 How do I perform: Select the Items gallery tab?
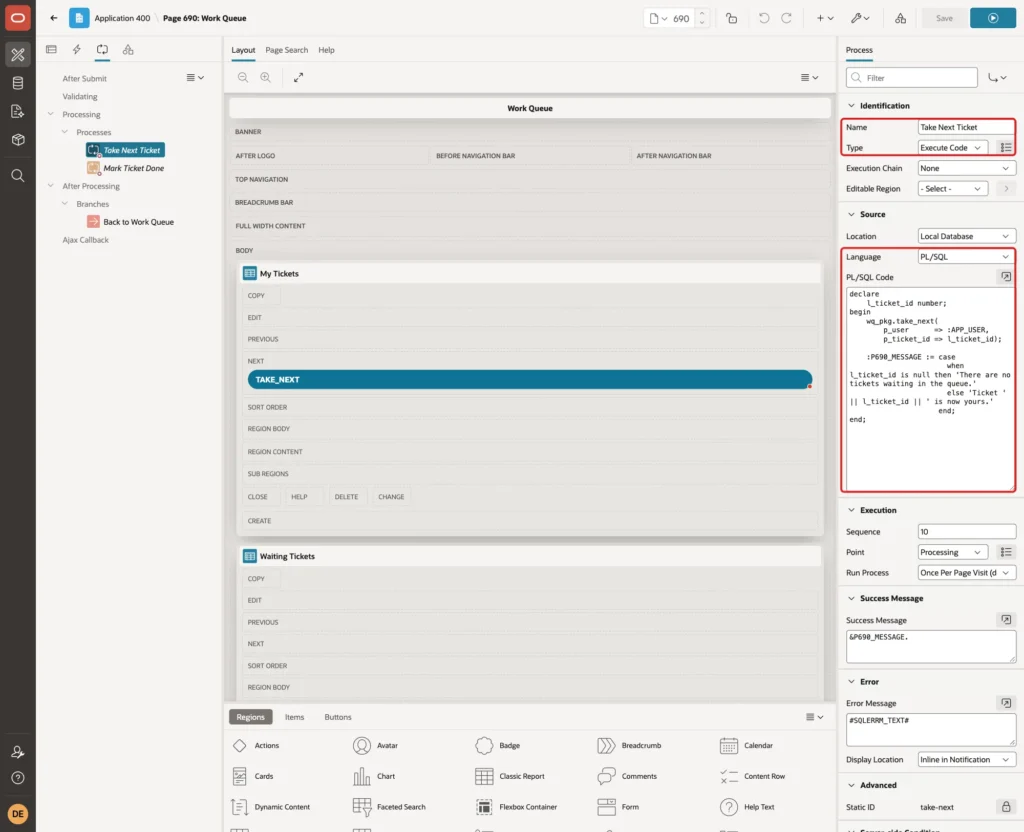(294, 716)
